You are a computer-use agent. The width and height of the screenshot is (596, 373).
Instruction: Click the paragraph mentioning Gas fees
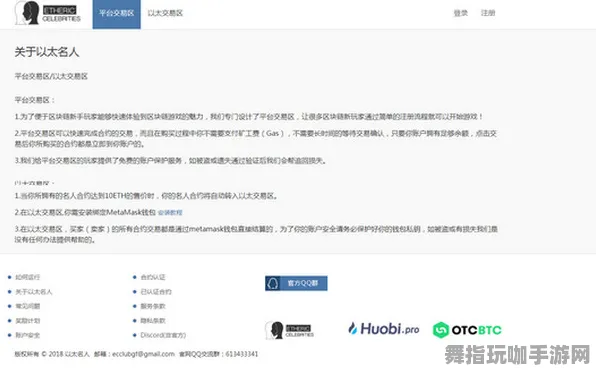pos(256,138)
